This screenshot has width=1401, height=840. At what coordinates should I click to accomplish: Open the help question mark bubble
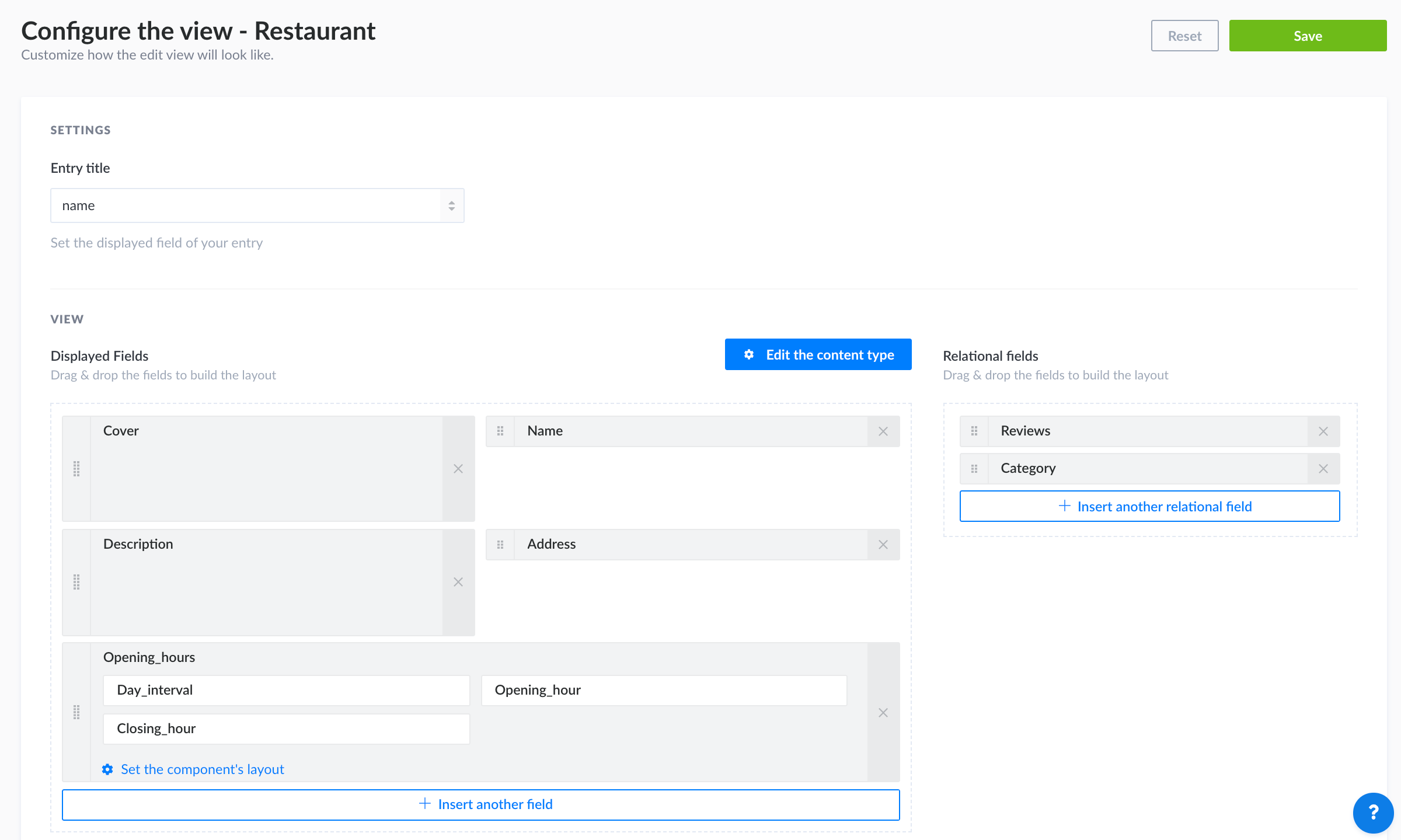point(1372,813)
